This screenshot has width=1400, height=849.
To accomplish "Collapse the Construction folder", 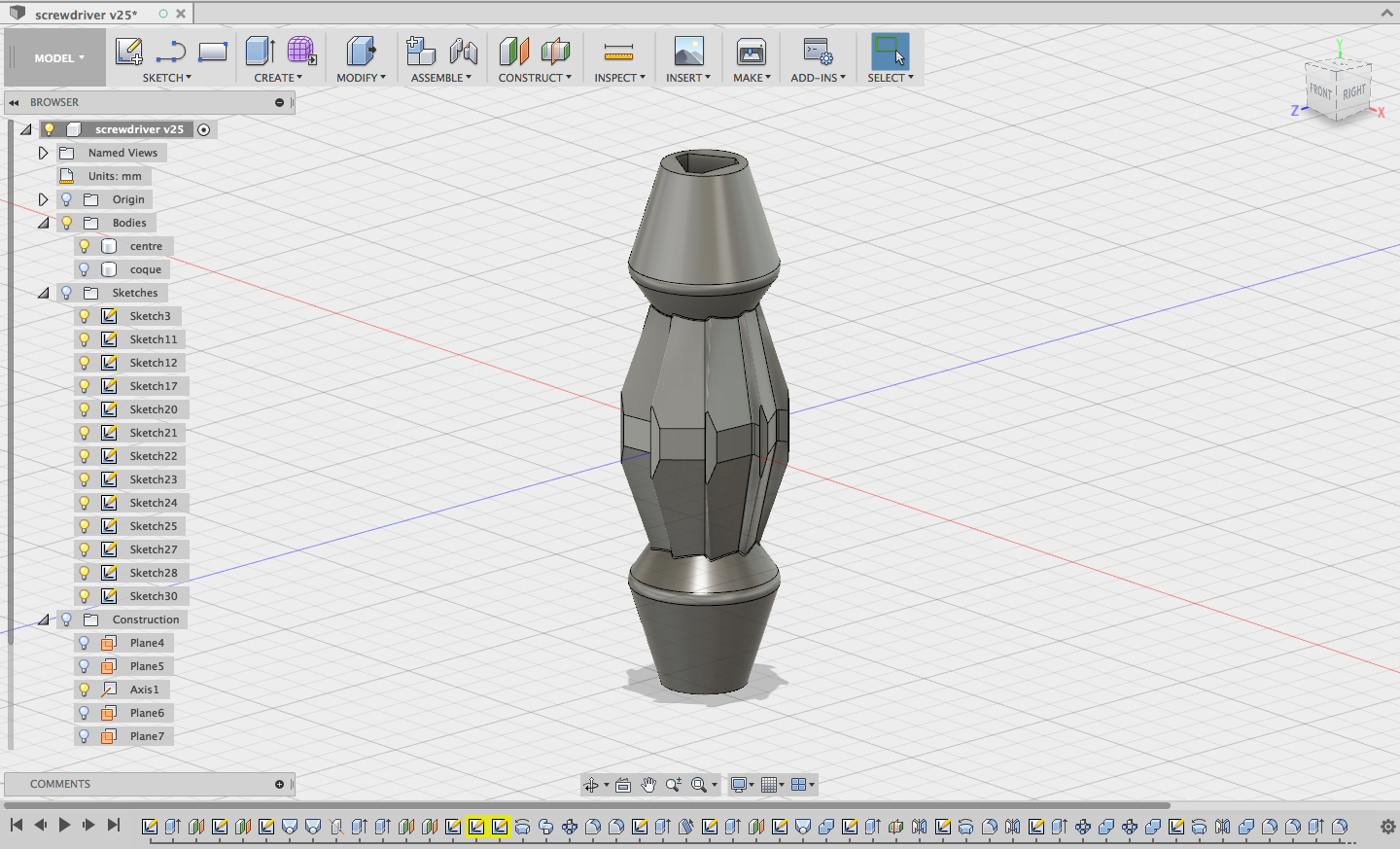I will point(43,619).
